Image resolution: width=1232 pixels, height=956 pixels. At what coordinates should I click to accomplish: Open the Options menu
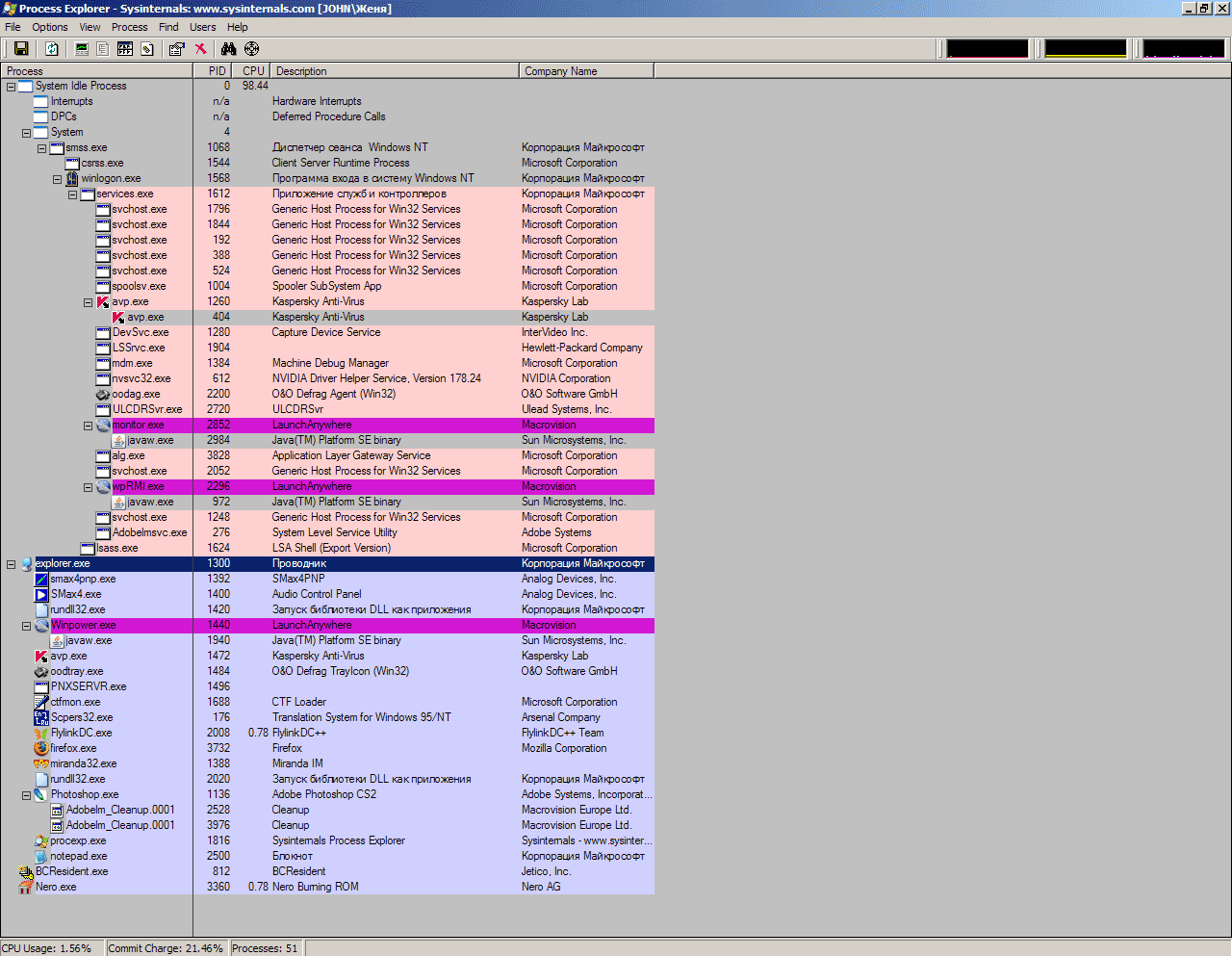(x=50, y=27)
